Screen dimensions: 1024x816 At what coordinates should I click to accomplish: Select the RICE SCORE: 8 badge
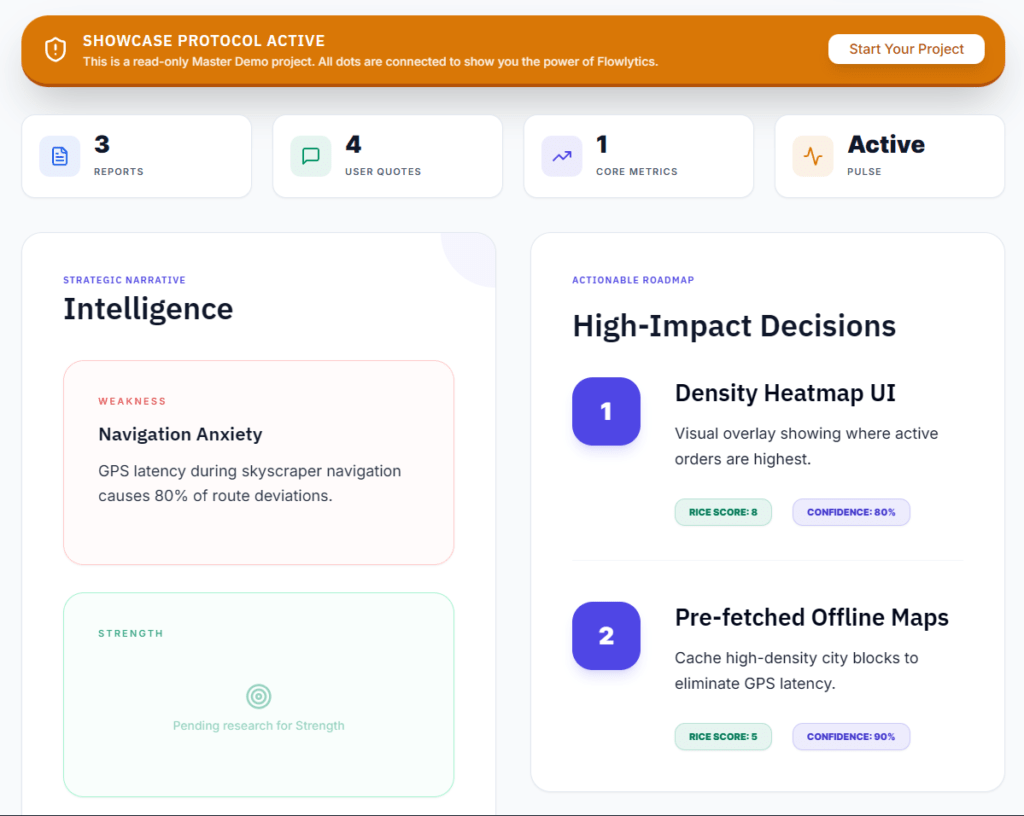tap(723, 511)
